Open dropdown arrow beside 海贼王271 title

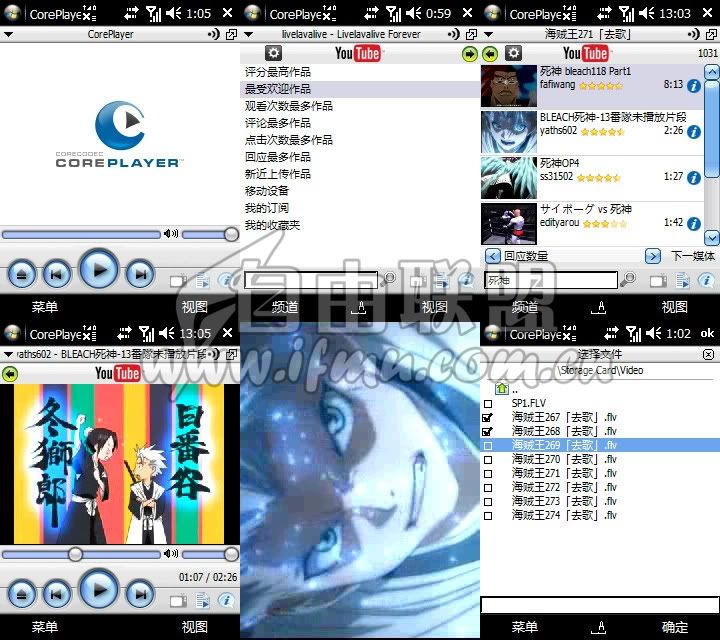click(x=489, y=34)
